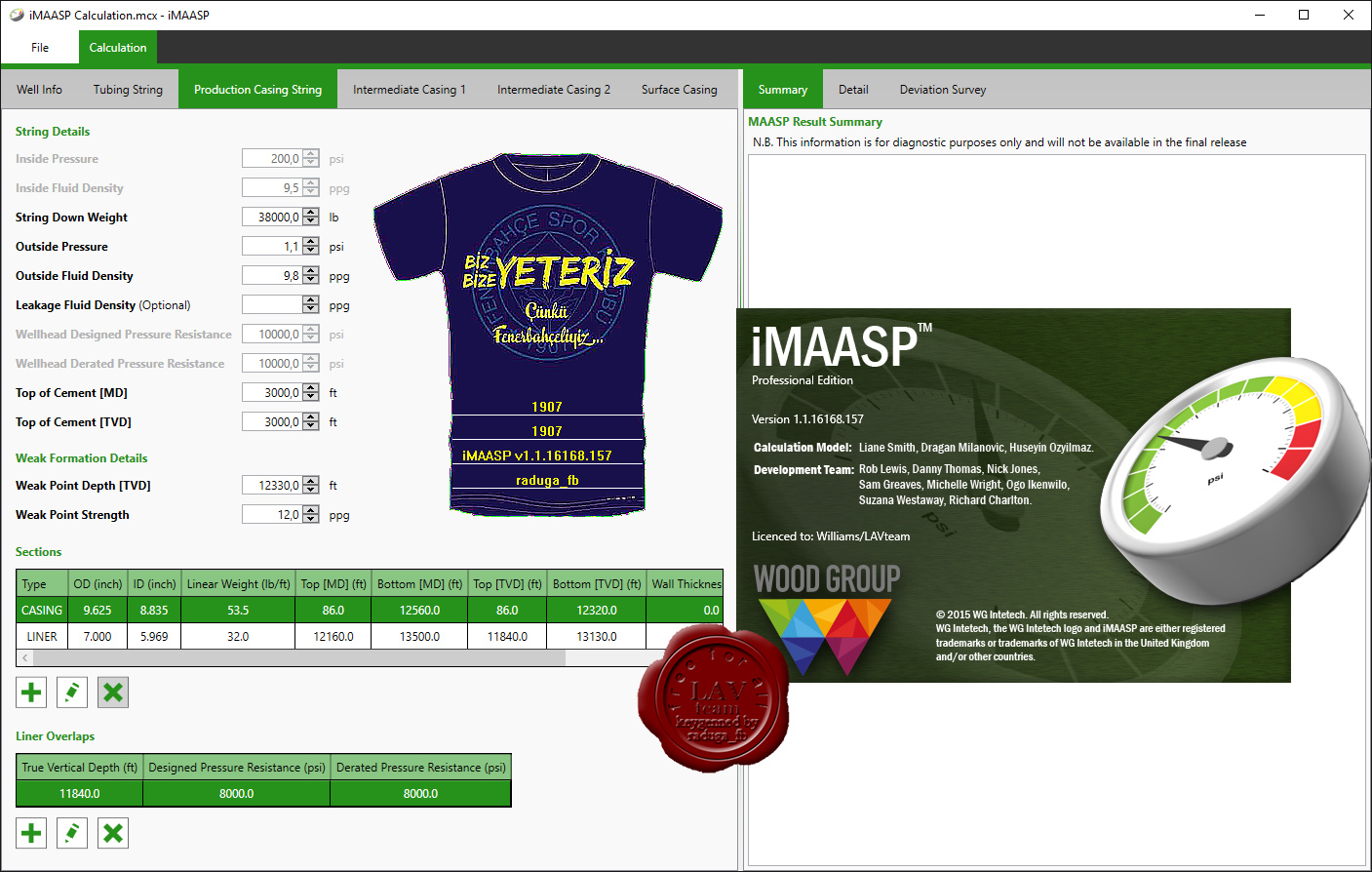Click the red LAV team wax seal
The width and height of the screenshot is (1372, 872).
click(713, 698)
